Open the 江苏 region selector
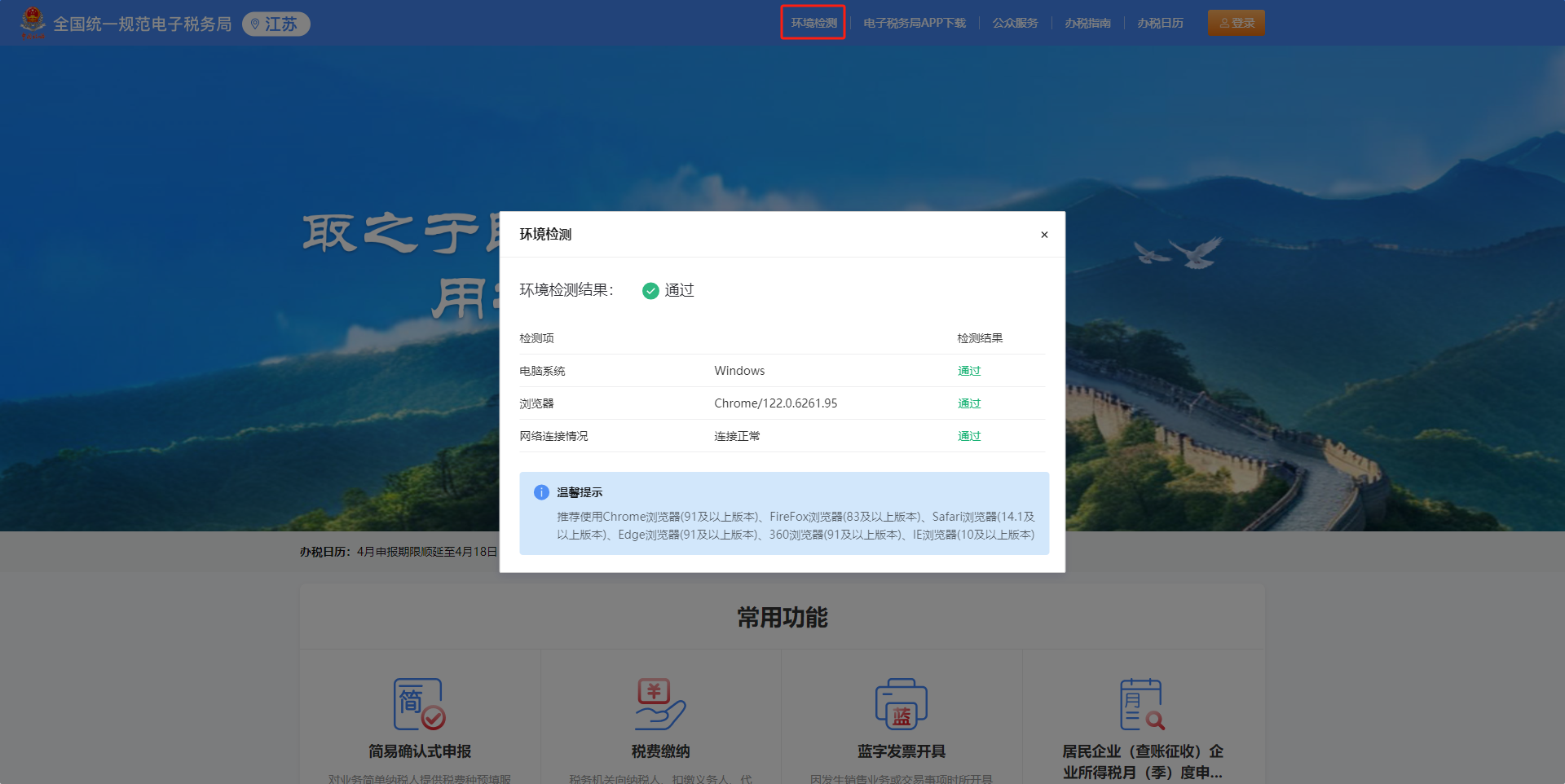The height and width of the screenshot is (784, 1565). coord(277,24)
